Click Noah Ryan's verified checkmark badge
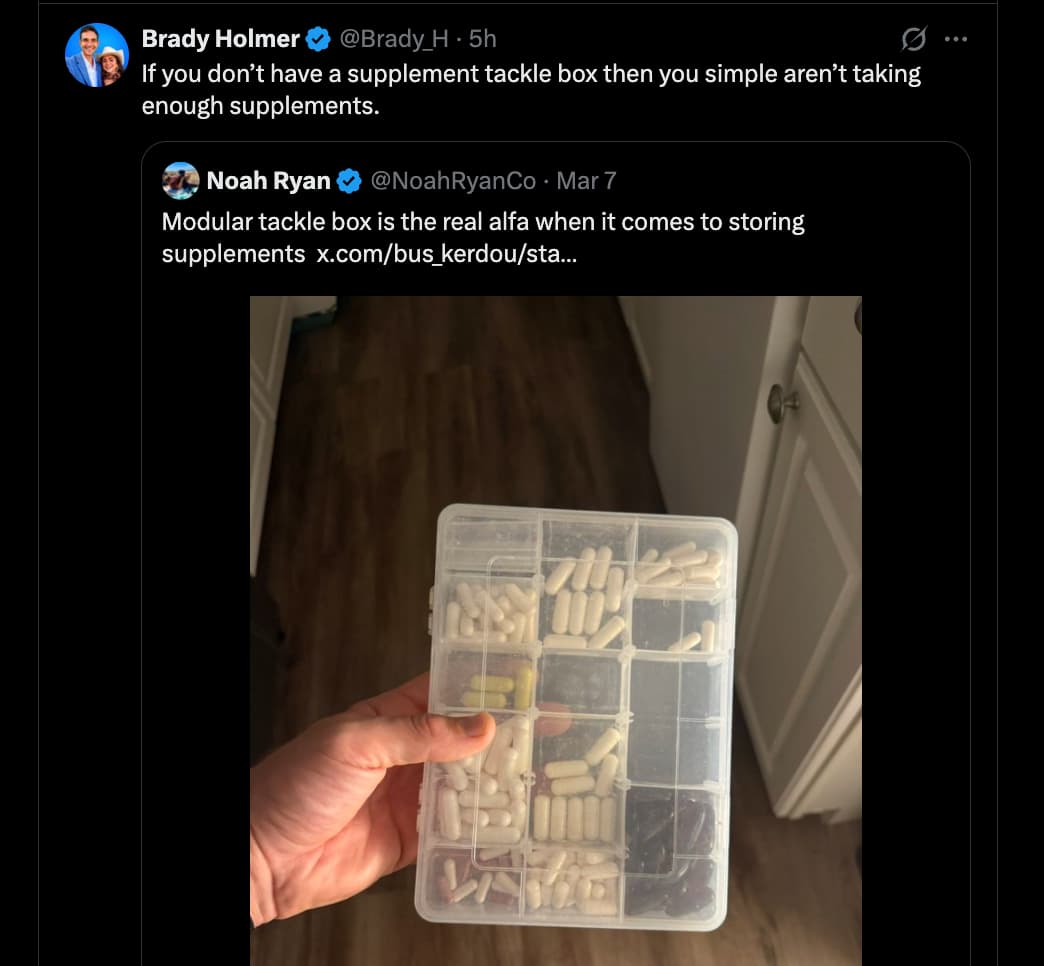 pyautogui.click(x=349, y=181)
